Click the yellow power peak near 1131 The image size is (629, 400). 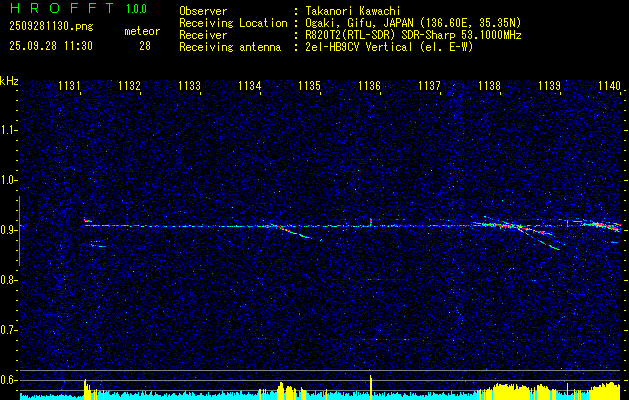pyautogui.click(x=85, y=389)
